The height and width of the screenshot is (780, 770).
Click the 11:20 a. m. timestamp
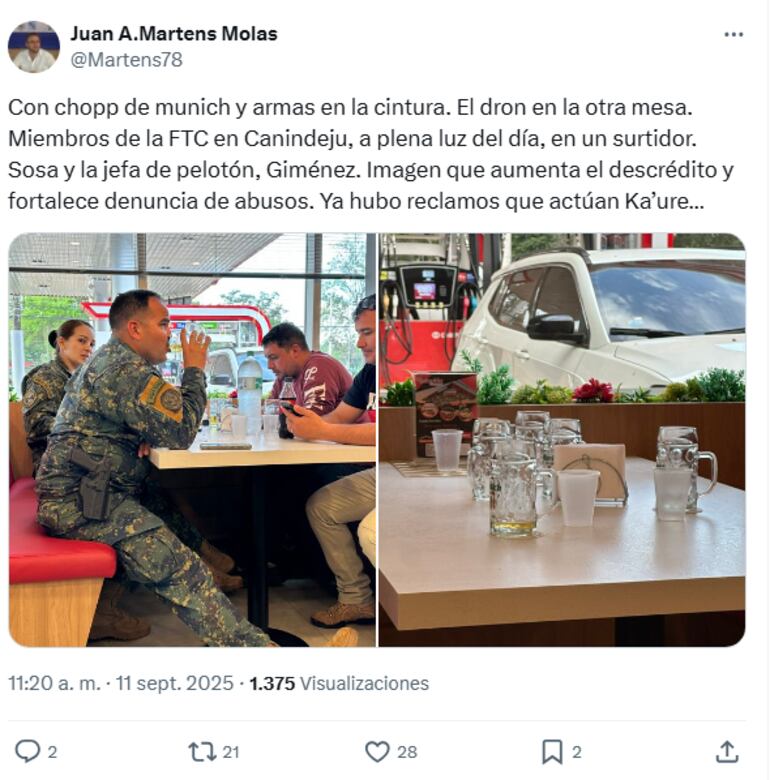[55, 683]
